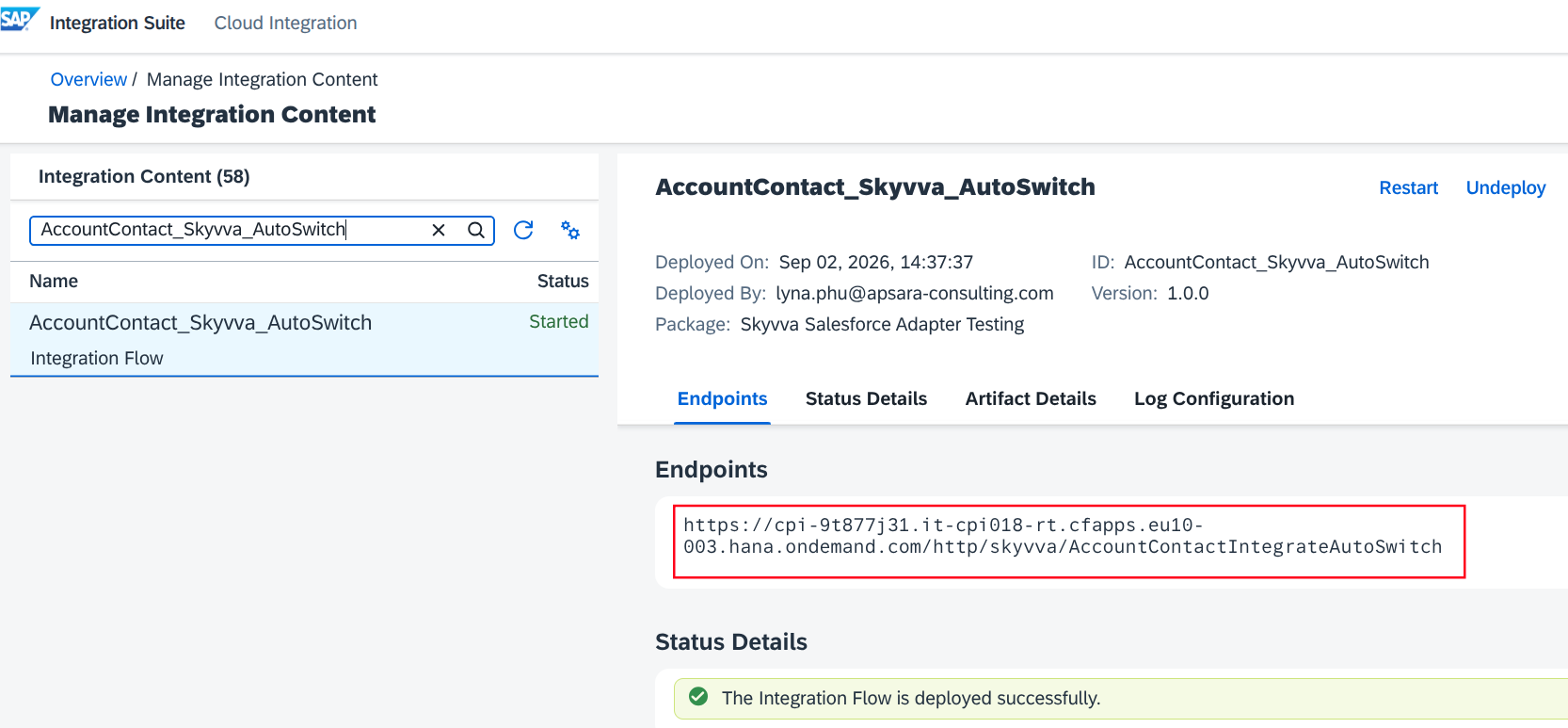Open table settings gear icon
Viewport: 1568px width, 728px height.
(x=570, y=230)
